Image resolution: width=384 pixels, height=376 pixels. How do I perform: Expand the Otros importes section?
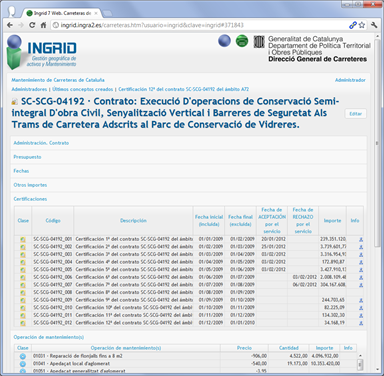click(30, 185)
